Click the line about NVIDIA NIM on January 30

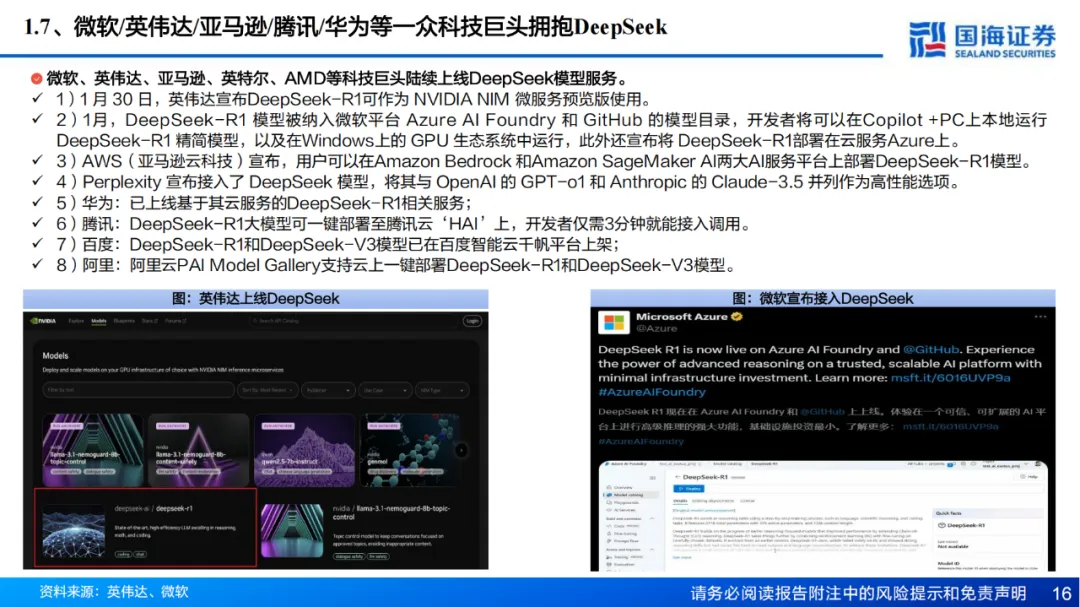coord(354,99)
